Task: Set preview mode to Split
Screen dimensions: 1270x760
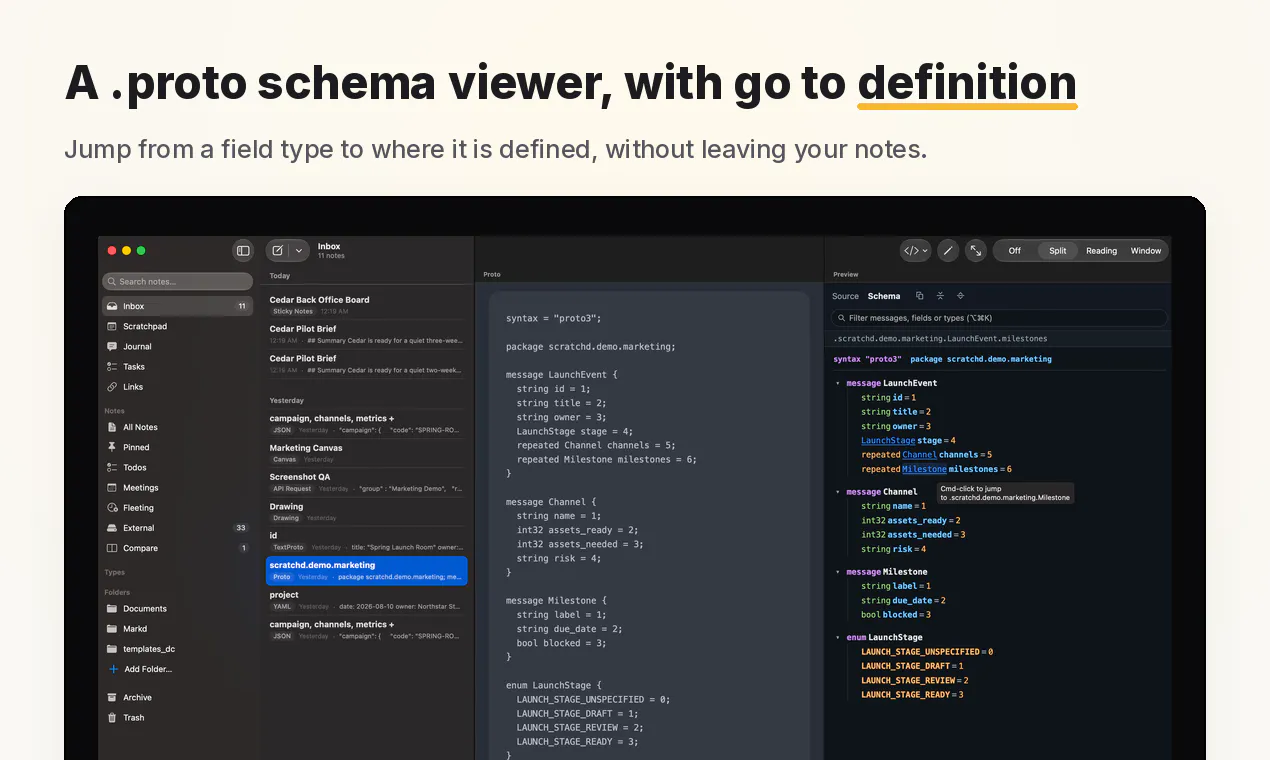Action: click(x=1058, y=251)
